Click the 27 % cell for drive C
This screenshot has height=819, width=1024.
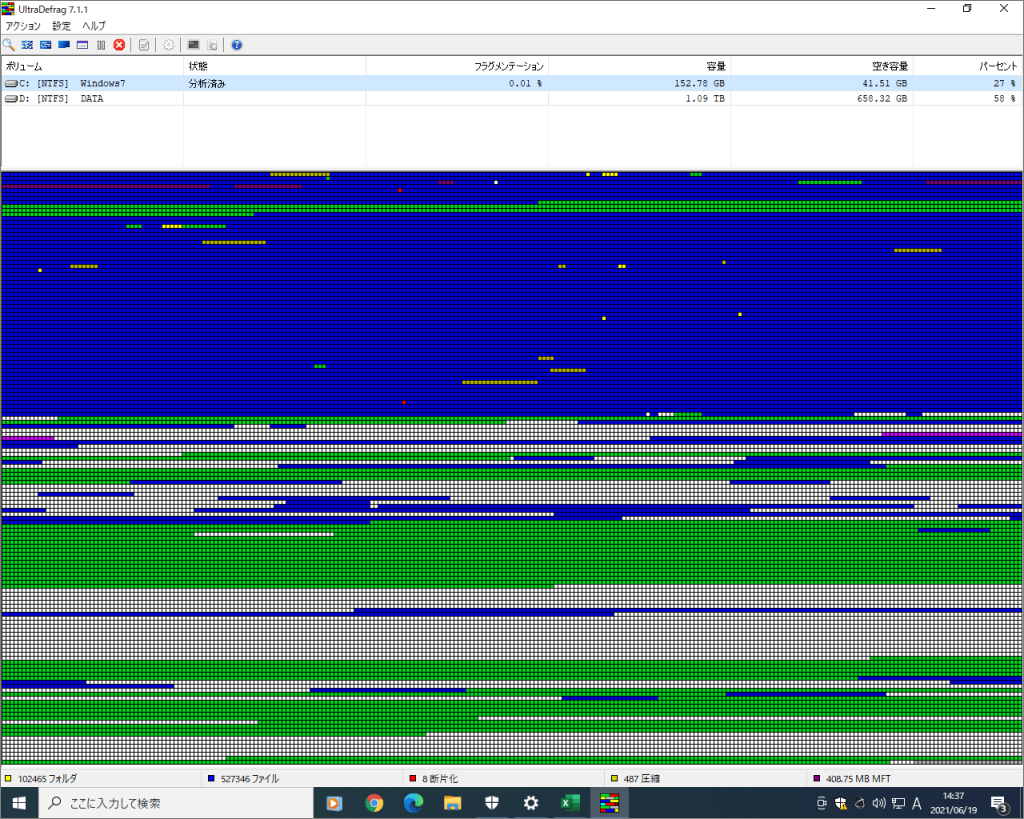pyautogui.click(x=1004, y=84)
